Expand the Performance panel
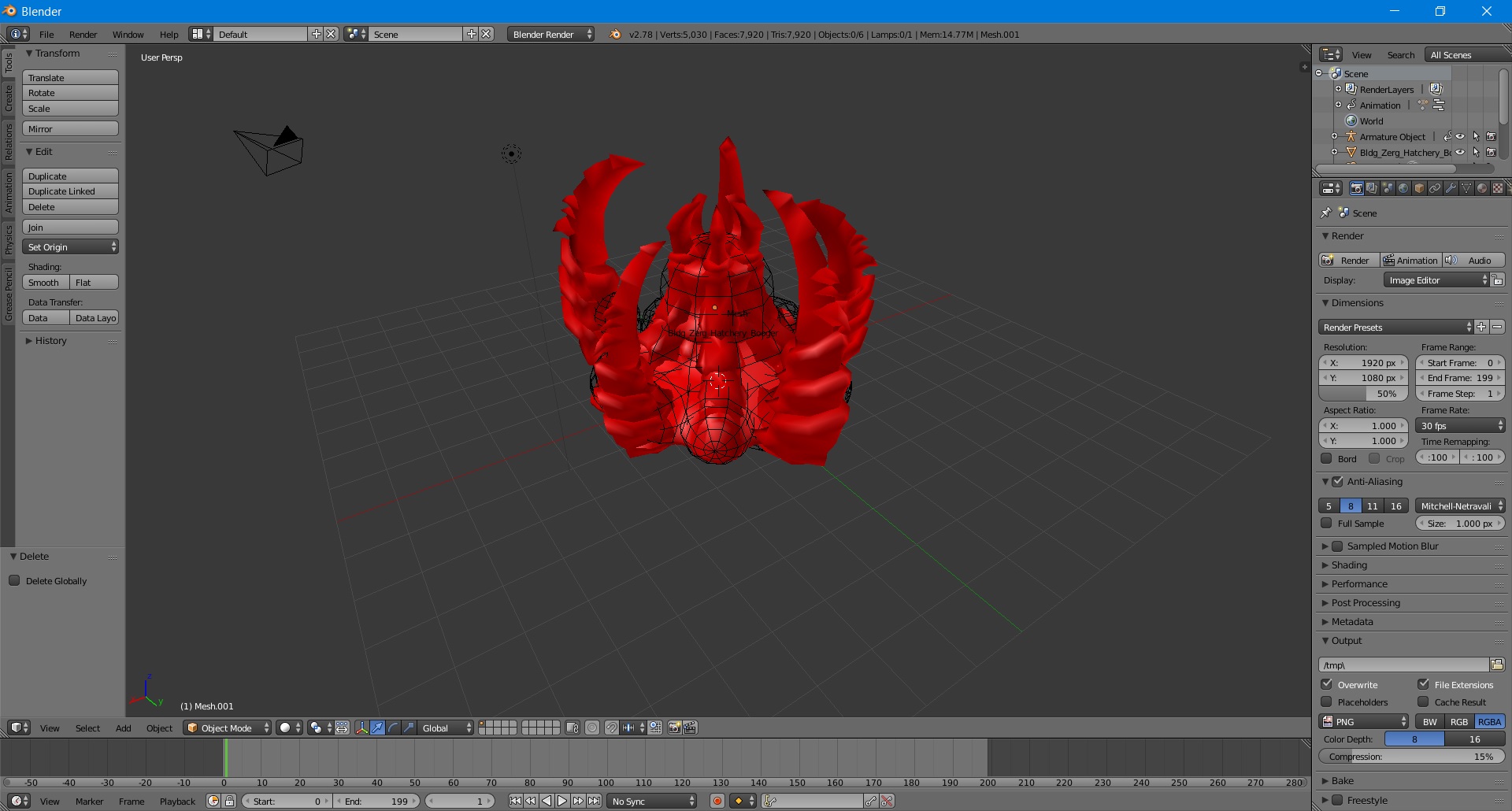This screenshot has width=1512, height=811. pos(1358,583)
